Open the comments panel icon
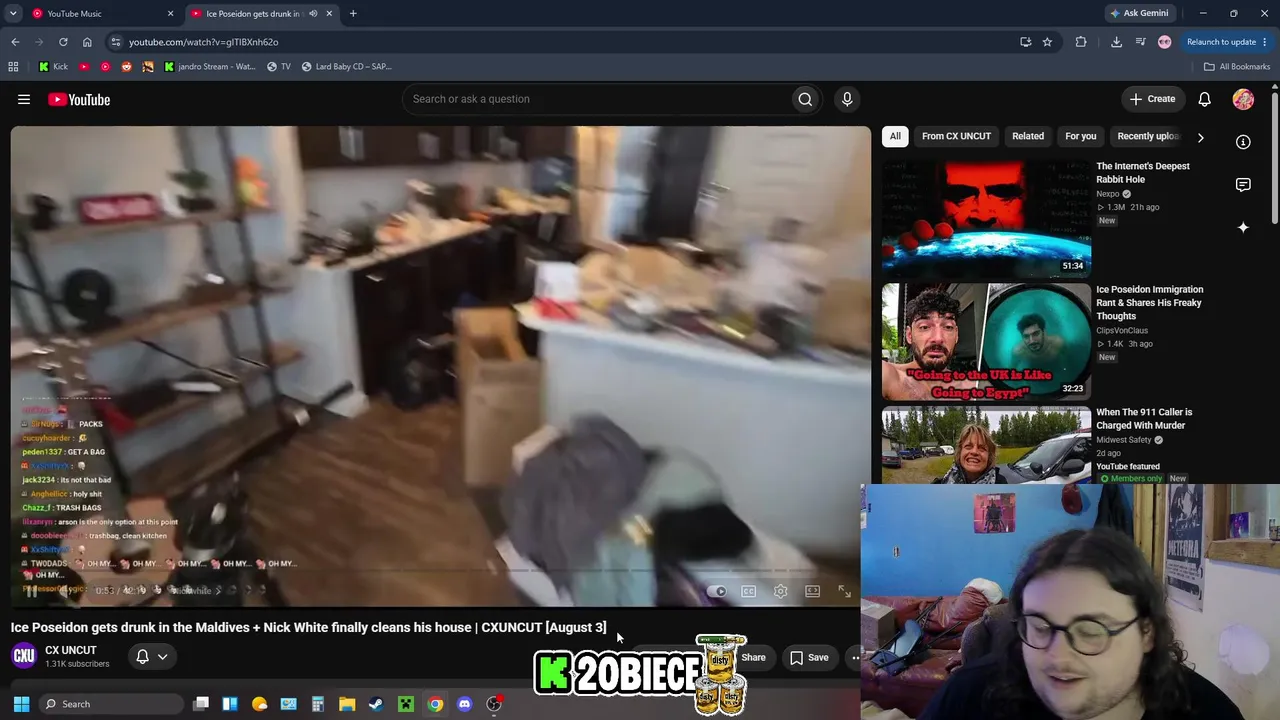 tap(1243, 185)
